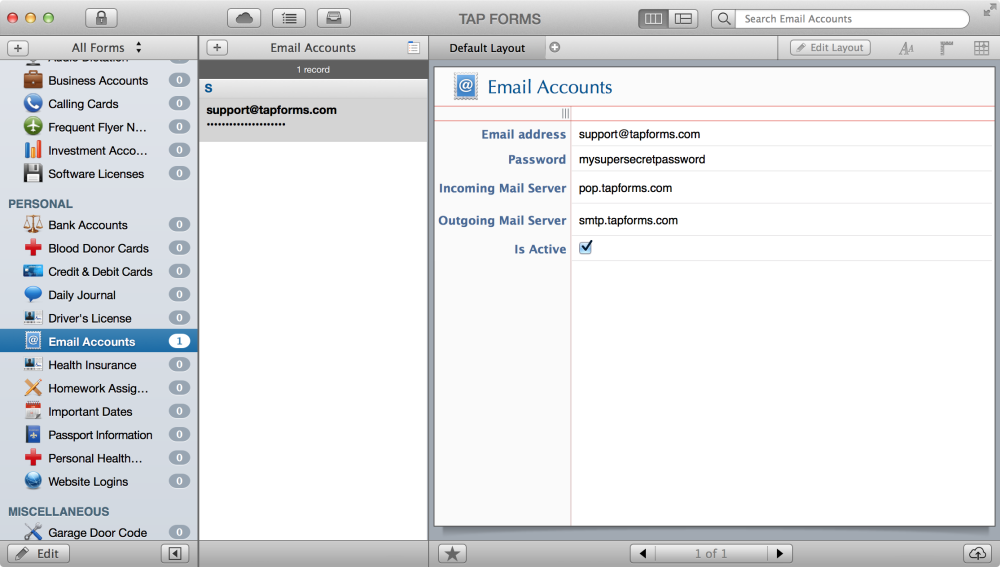The width and height of the screenshot is (1000, 567).
Task: Click the ruler alignment icon
Action: click(946, 48)
